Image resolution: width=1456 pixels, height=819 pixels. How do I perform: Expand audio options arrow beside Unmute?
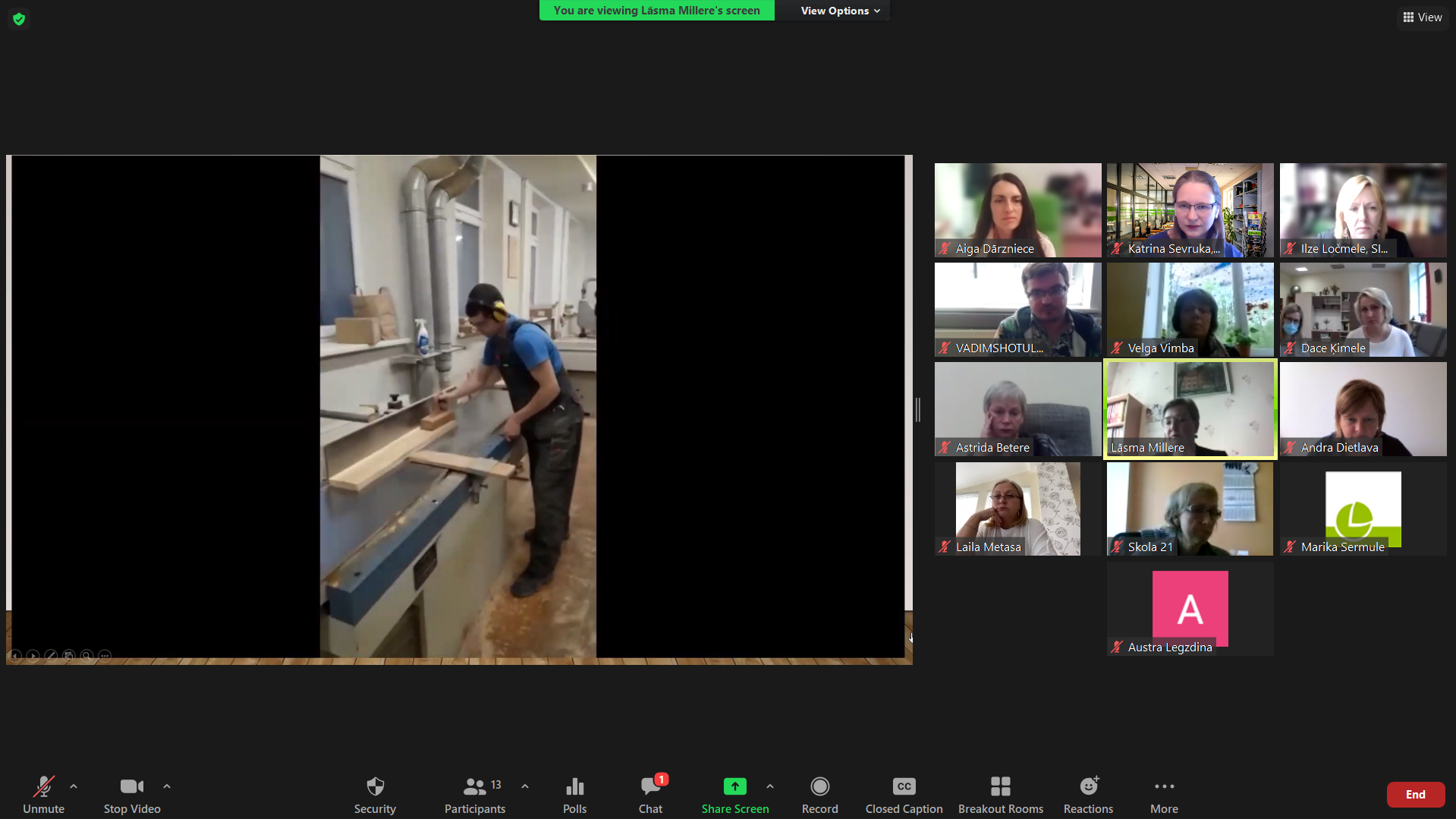pos(74,786)
